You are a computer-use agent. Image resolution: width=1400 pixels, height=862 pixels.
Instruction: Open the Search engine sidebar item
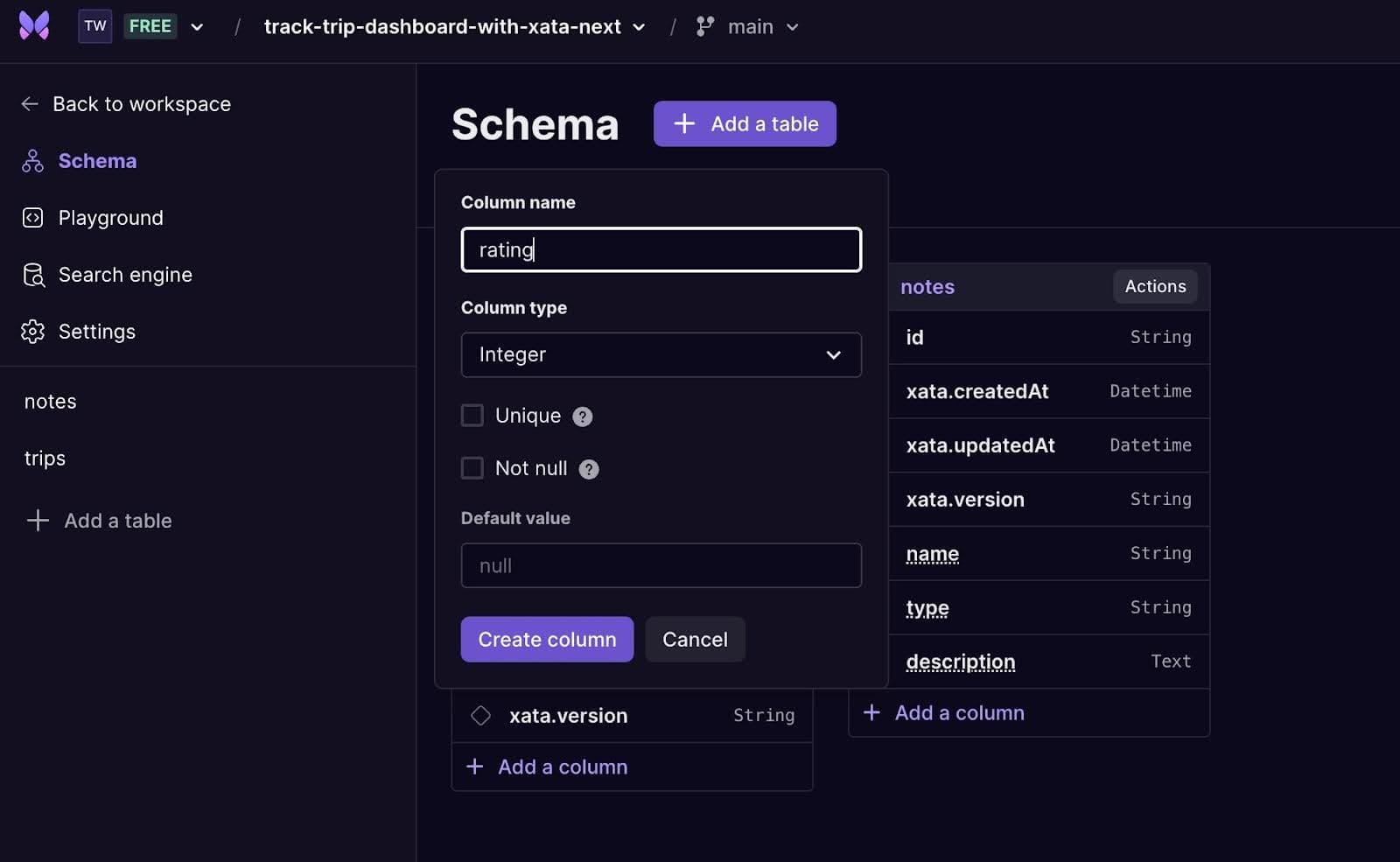(107, 275)
